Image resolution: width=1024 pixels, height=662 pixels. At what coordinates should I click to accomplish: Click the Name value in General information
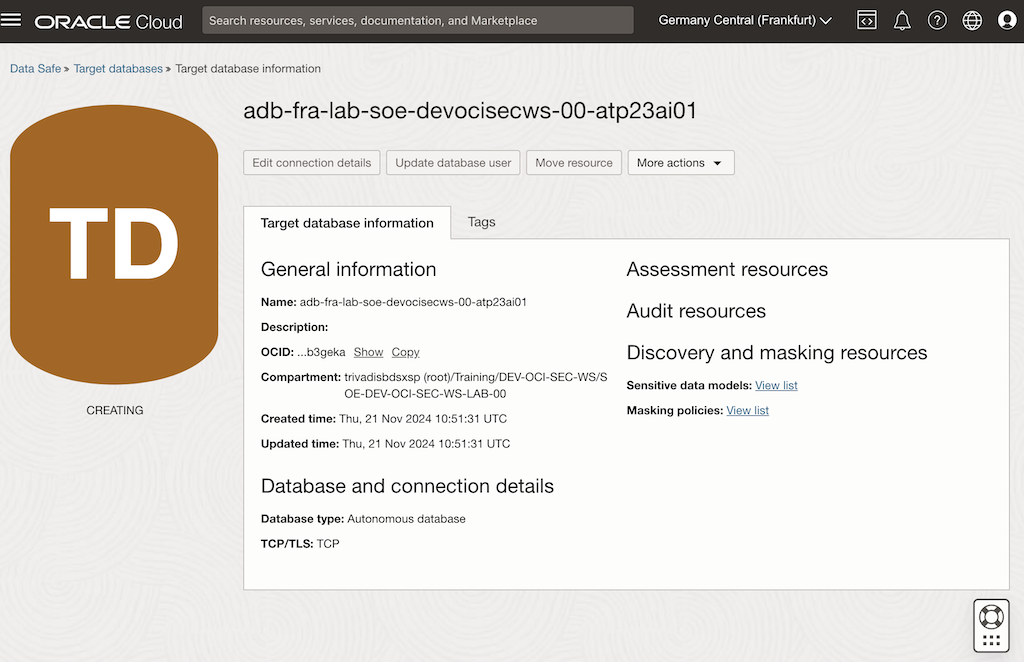pos(413,302)
